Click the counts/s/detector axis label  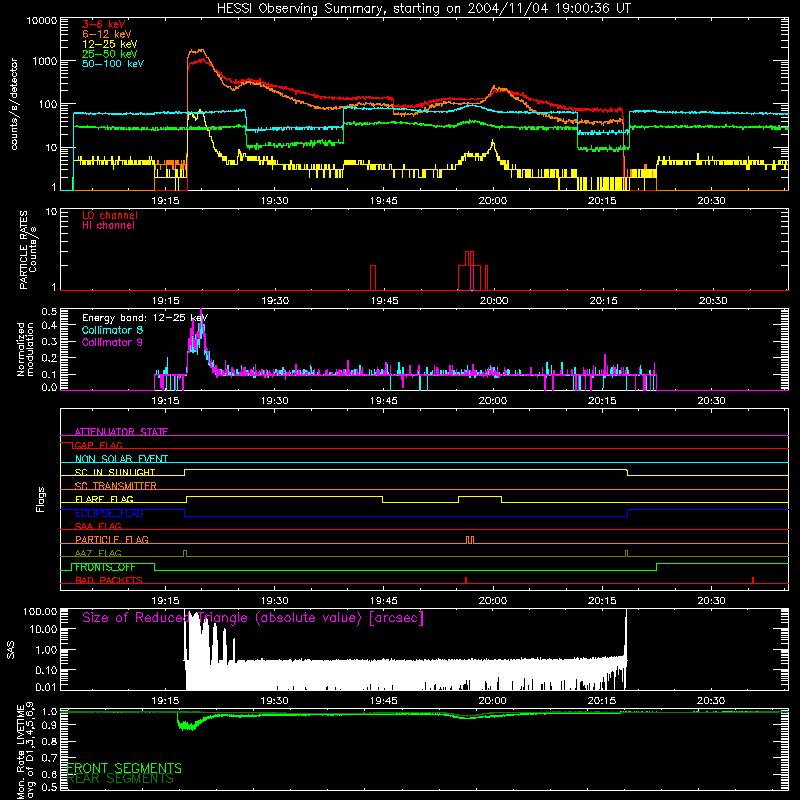(14, 104)
